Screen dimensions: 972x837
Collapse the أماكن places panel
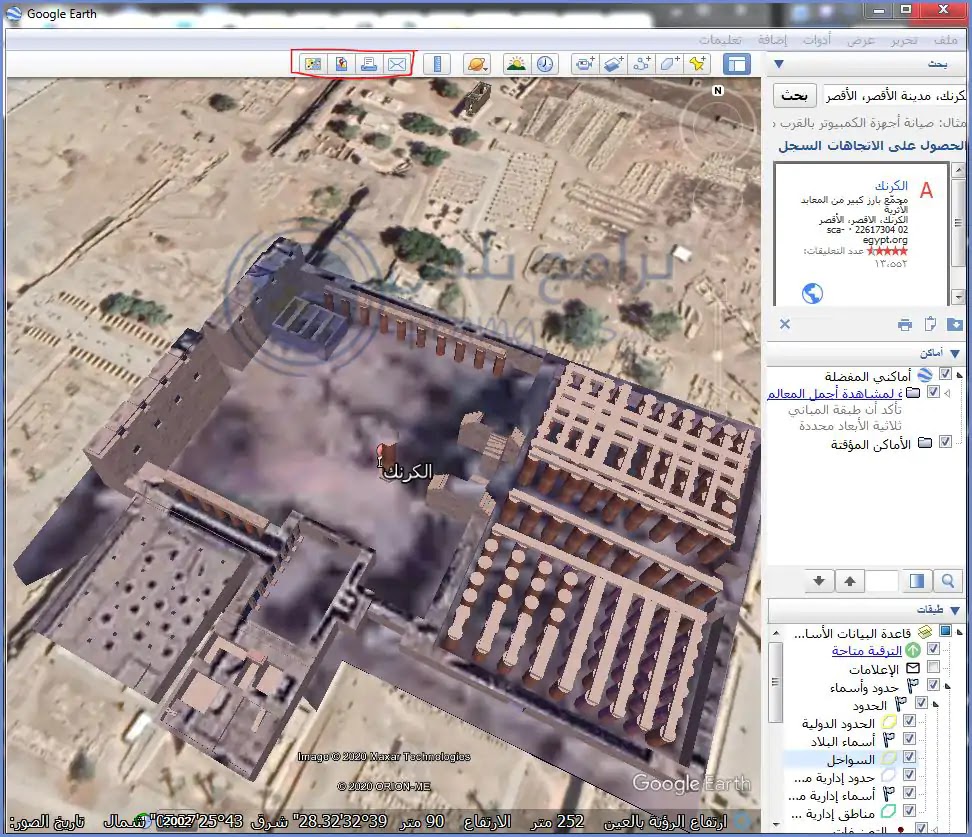coord(955,353)
